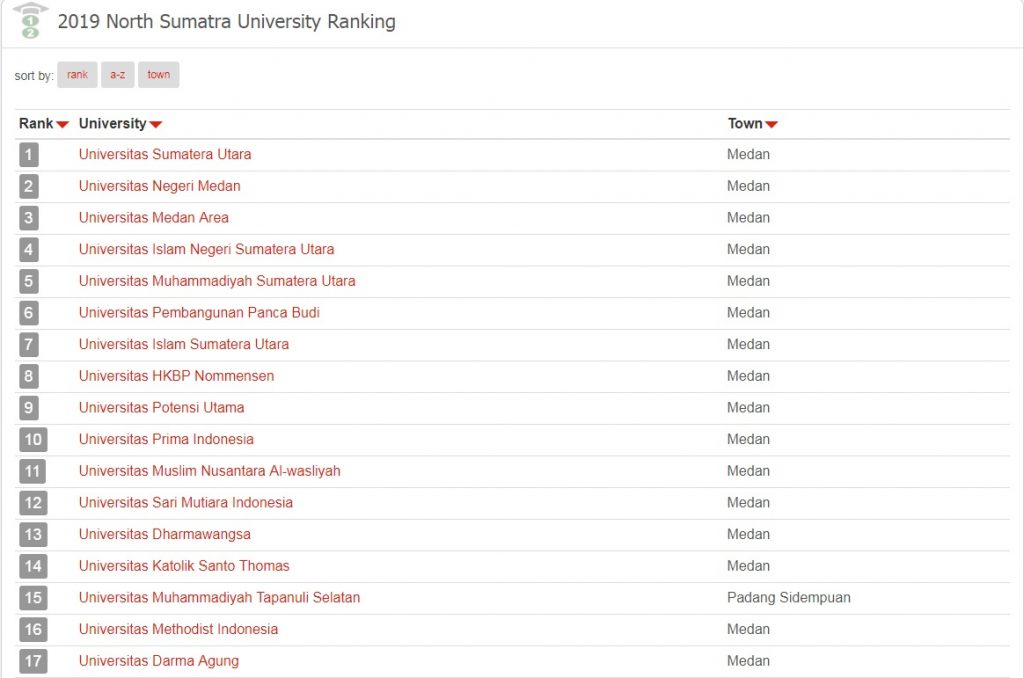Open Universitas Sumatera Utara link
The width and height of the screenshot is (1024, 678).
point(165,154)
